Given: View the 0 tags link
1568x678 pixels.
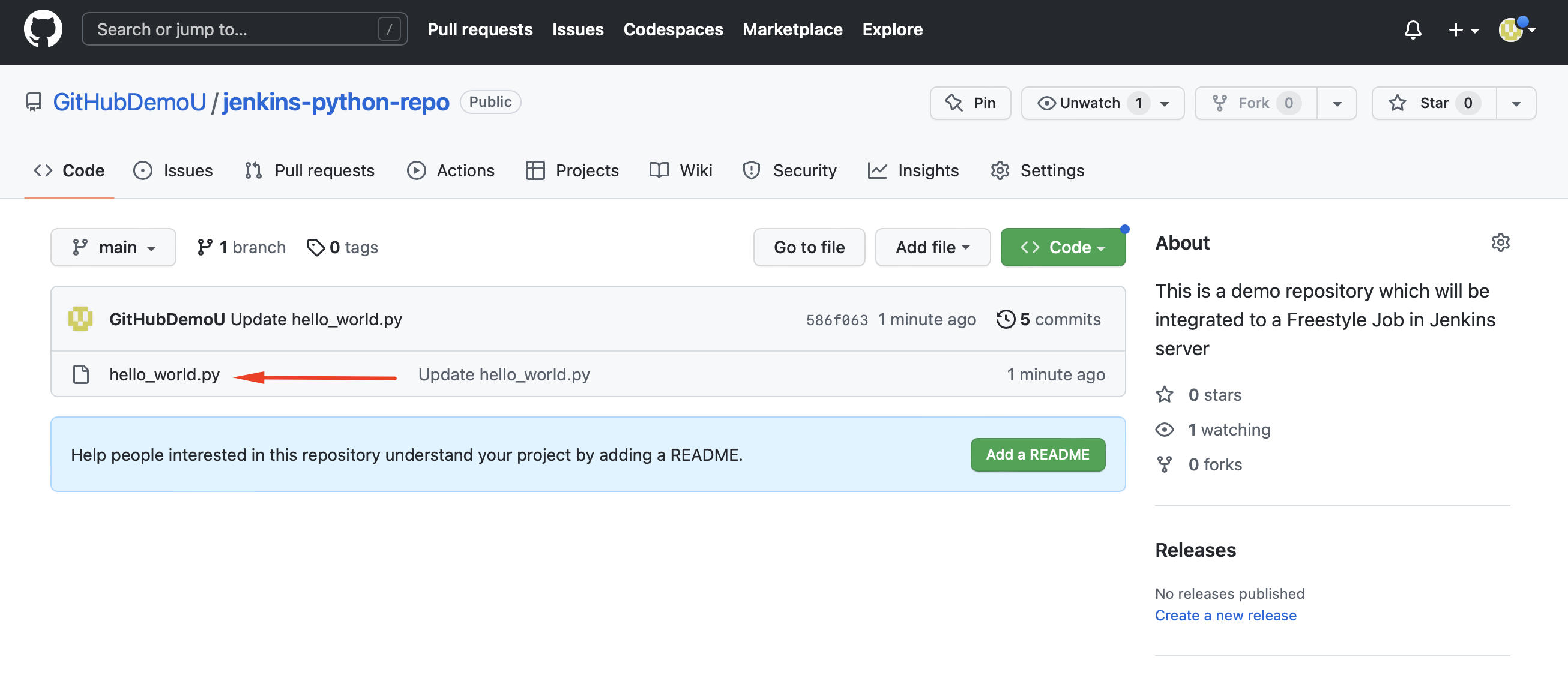Looking at the screenshot, I should coord(343,247).
